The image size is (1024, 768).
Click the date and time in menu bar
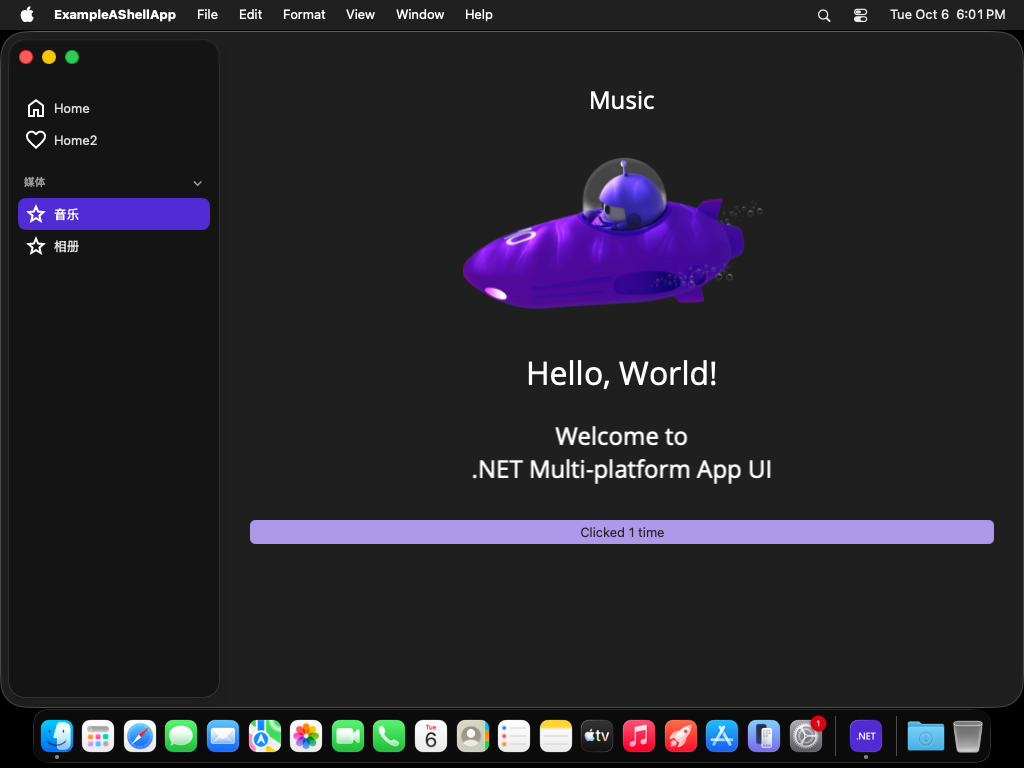coord(948,14)
